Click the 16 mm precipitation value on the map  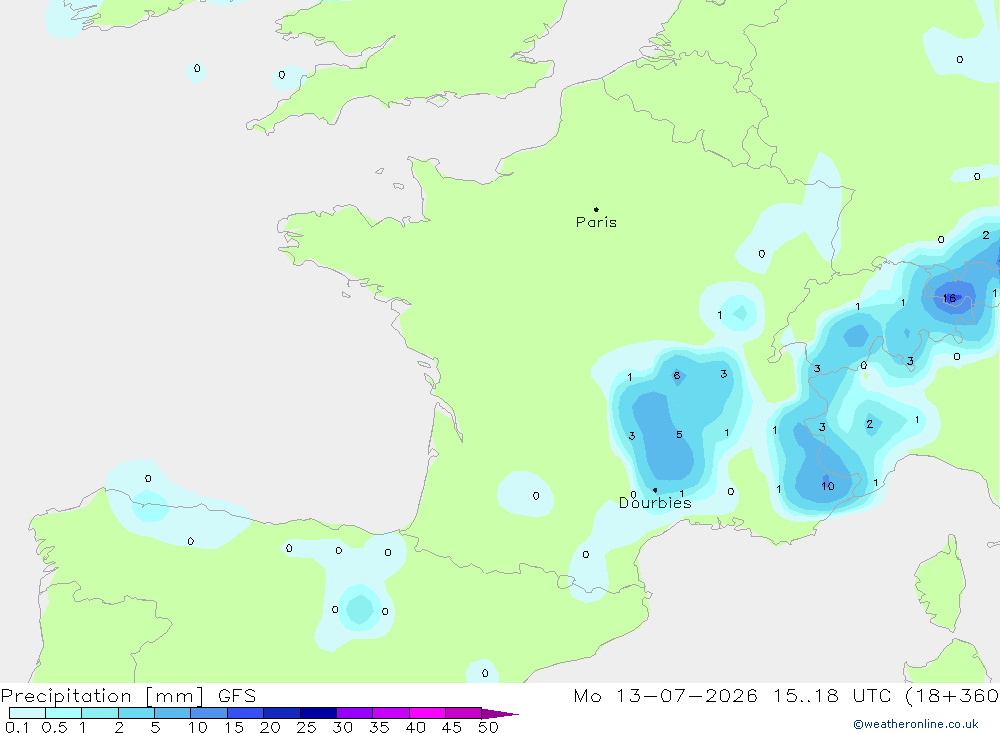[x=949, y=298]
